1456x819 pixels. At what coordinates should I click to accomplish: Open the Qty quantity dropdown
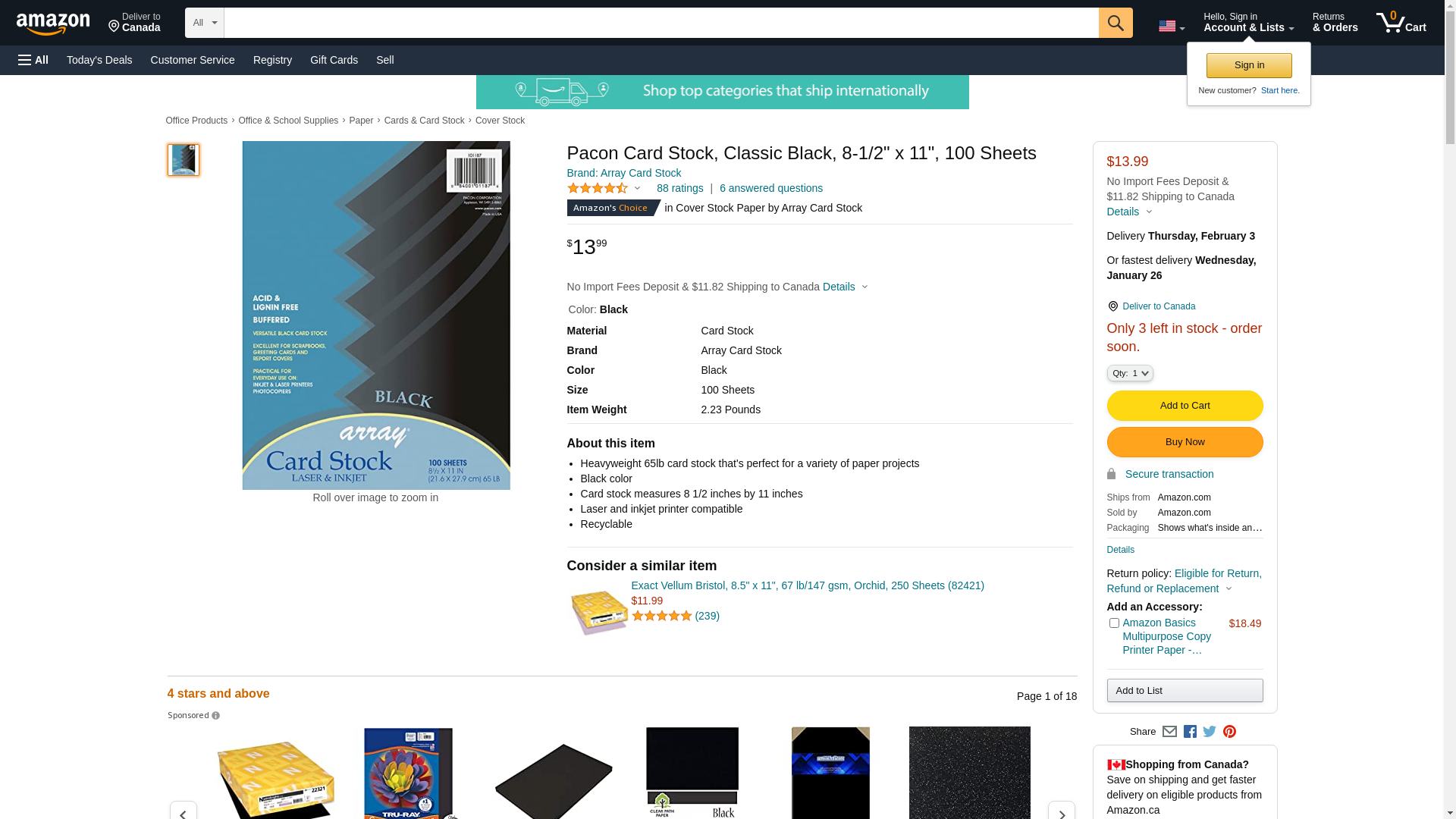point(1129,373)
